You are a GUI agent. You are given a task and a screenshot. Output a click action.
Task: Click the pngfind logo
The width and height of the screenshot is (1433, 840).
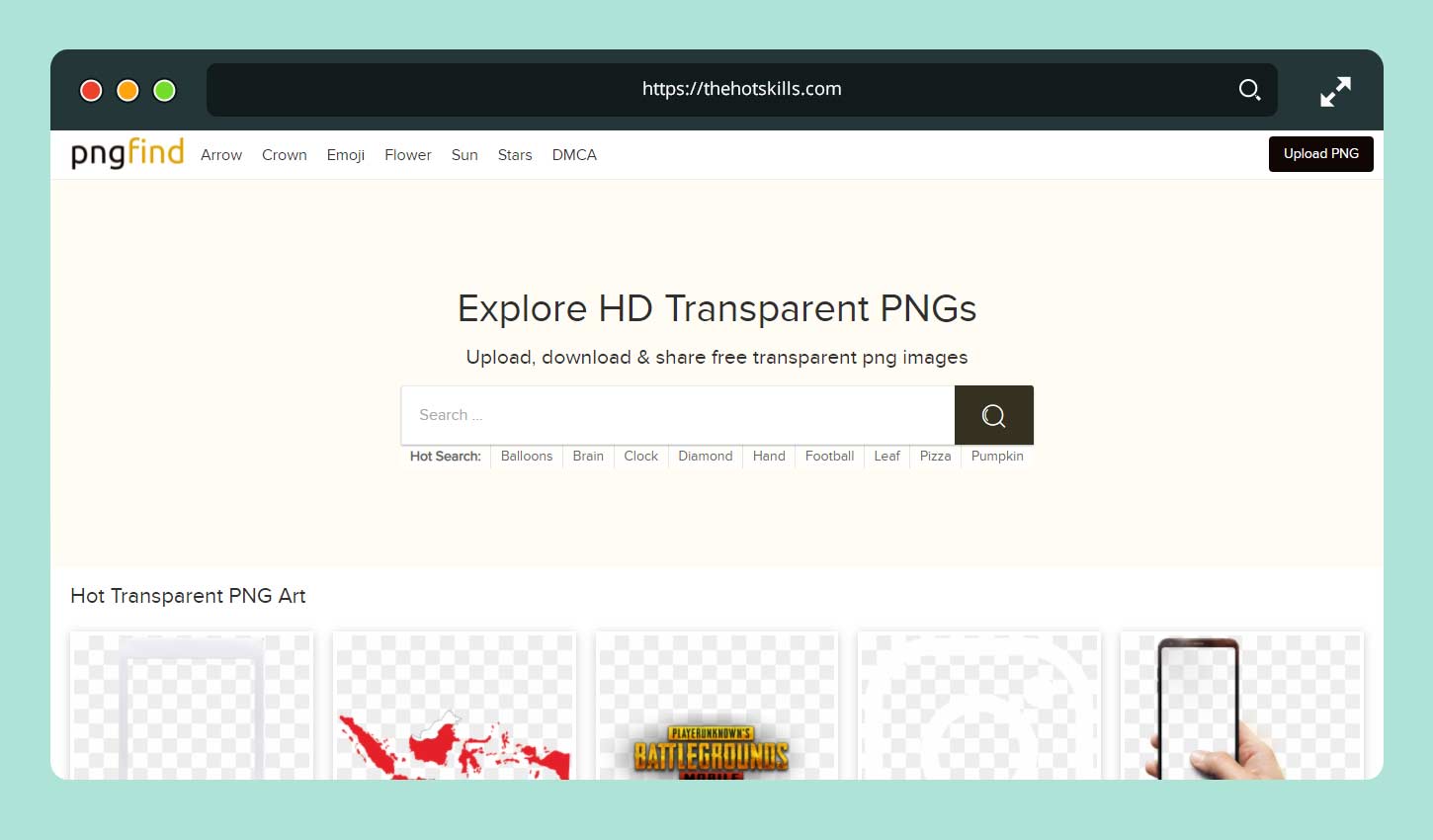[126, 153]
